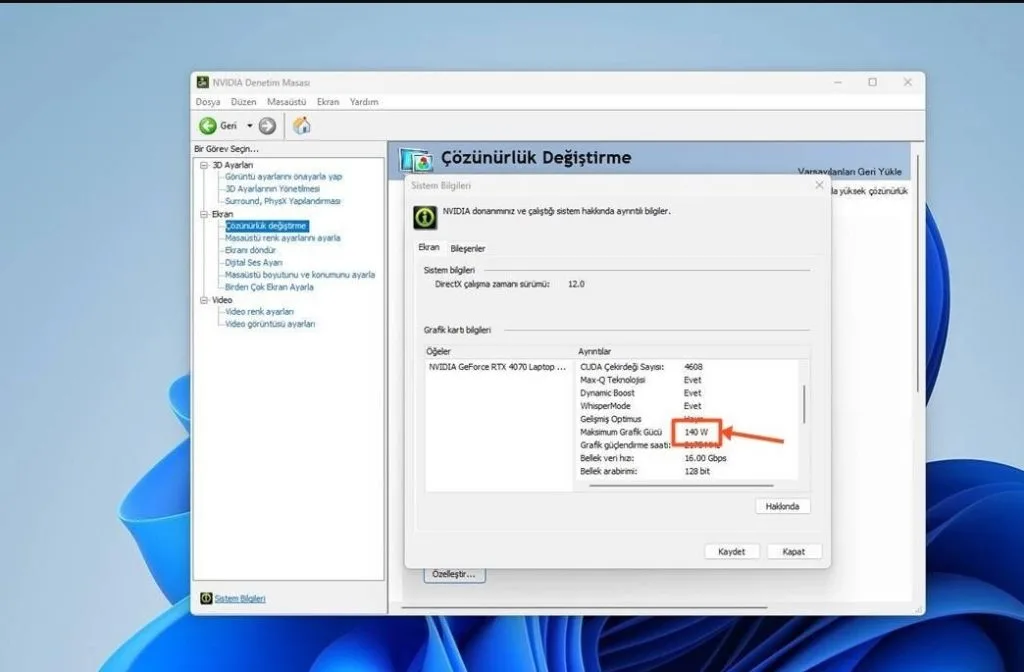Click Varsayılanları Geri Yükle link

[x=849, y=171]
